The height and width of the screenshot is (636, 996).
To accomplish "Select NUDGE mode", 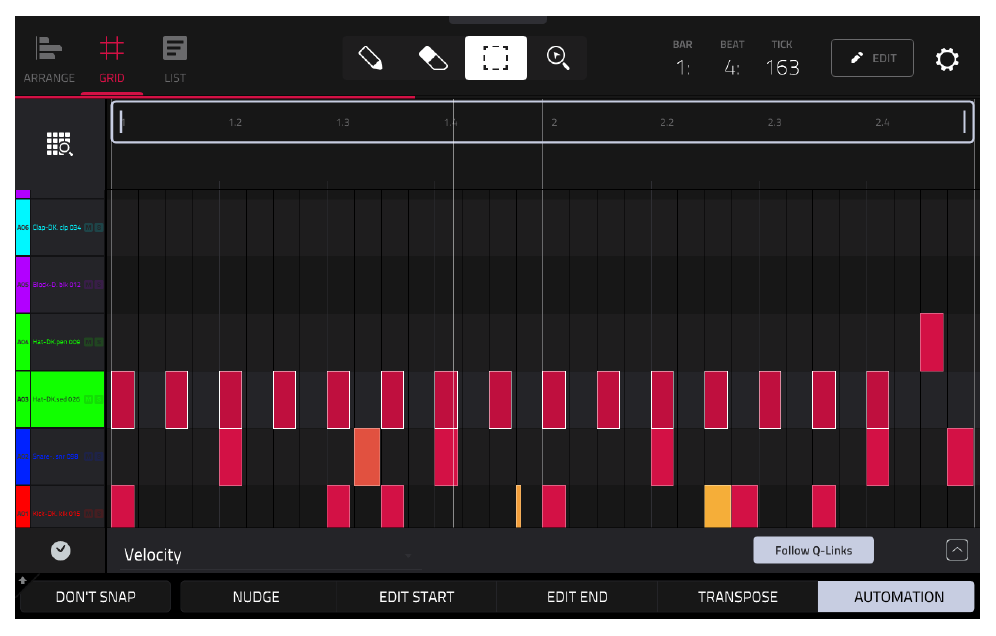I will (256, 597).
